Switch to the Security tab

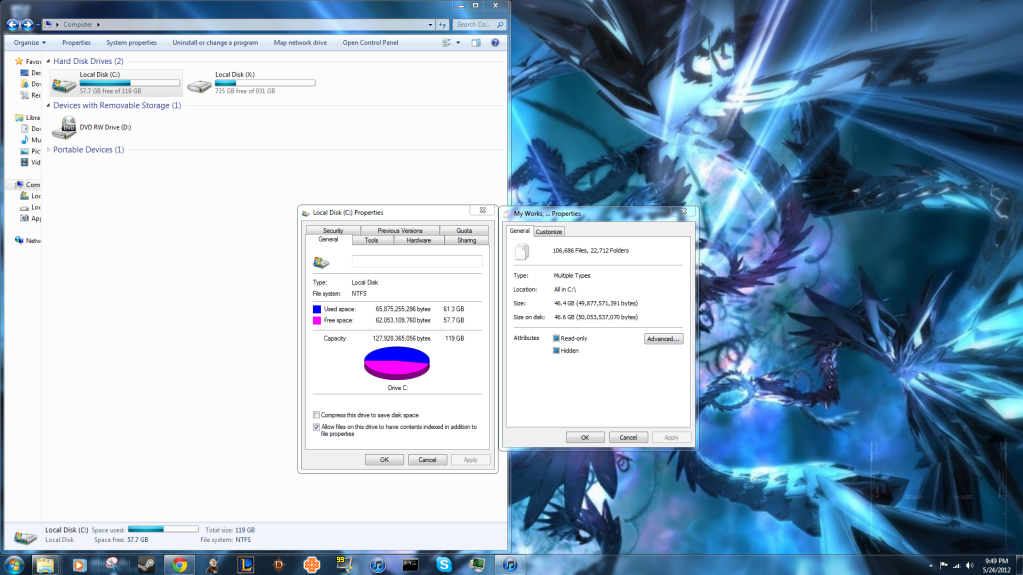tap(333, 230)
